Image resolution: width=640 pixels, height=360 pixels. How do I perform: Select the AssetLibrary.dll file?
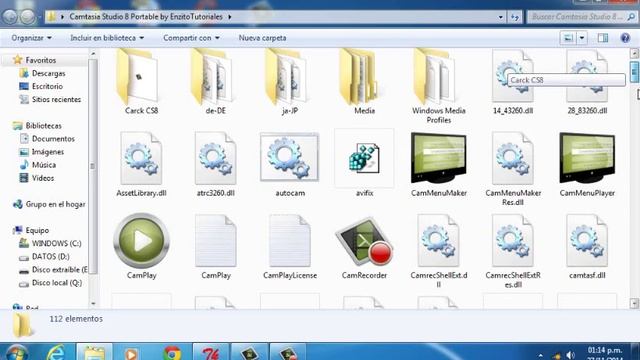tap(141, 164)
